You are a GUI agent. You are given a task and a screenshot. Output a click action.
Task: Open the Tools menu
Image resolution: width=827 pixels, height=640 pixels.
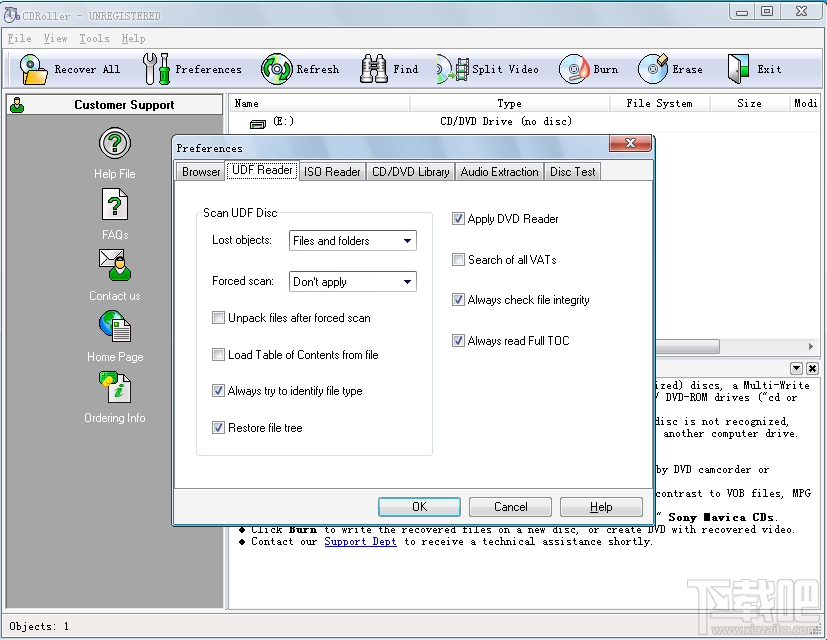tap(94, 39)
